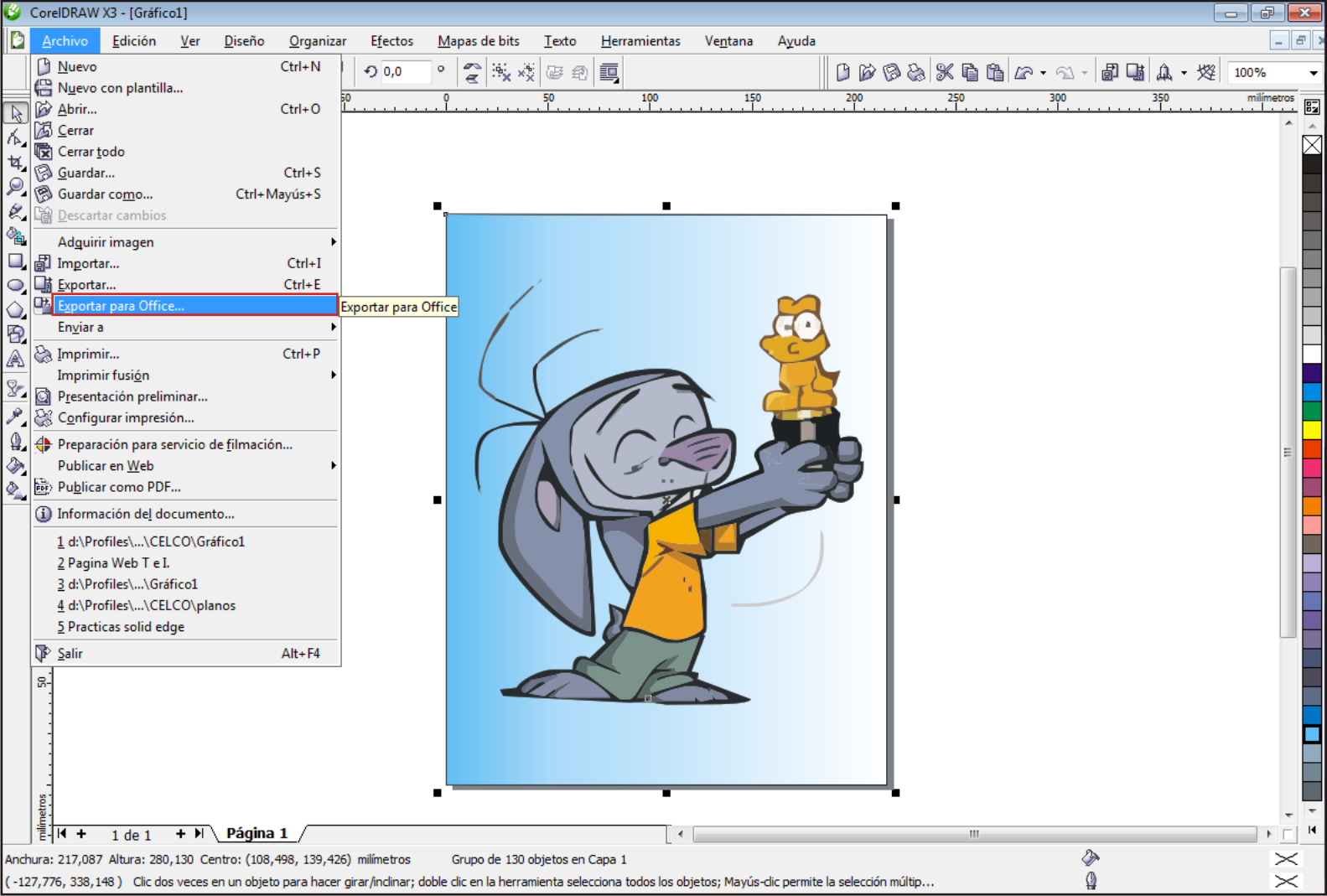Pick the yellow swatch in color palette
Viewport: 1327px width, 896px height.
(x=1312, y=430)
